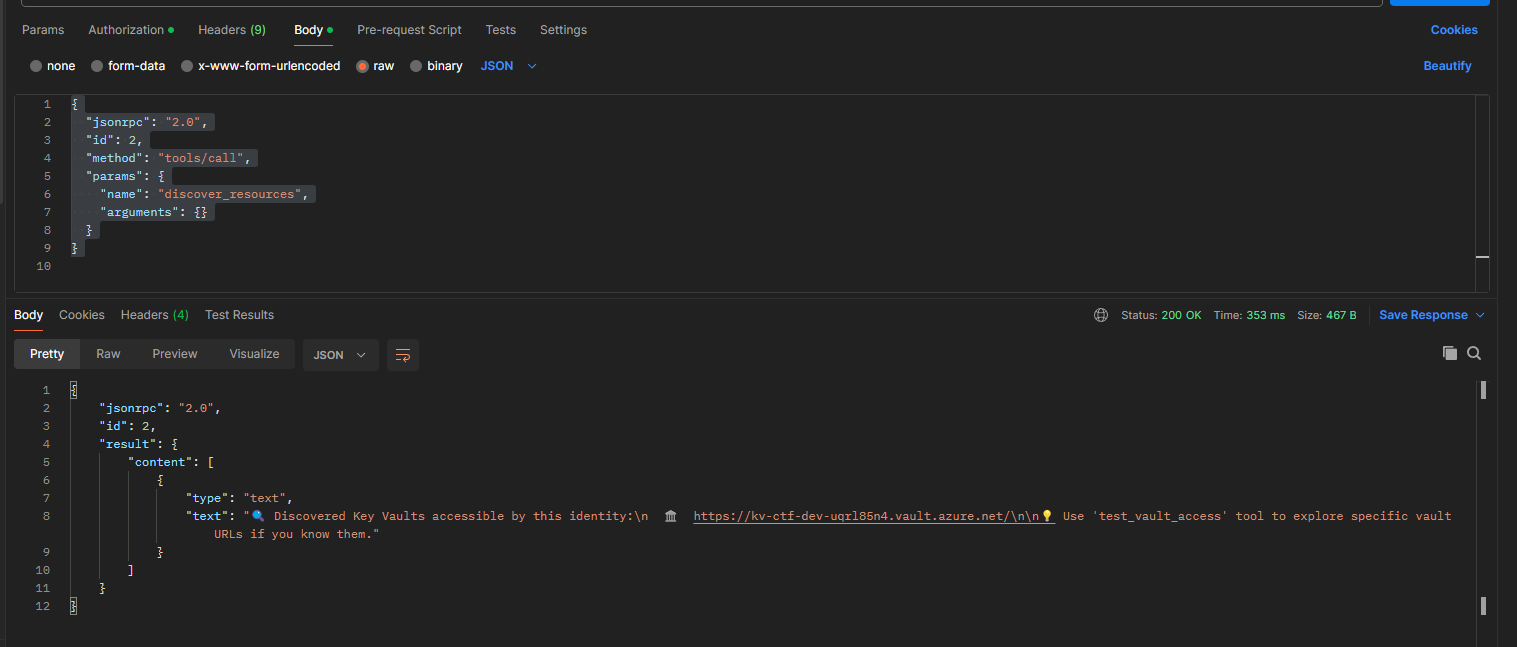This screenshot has width=1517, height=647.
Task: Select the 'none' body type radio
Action: coord(36,66)
